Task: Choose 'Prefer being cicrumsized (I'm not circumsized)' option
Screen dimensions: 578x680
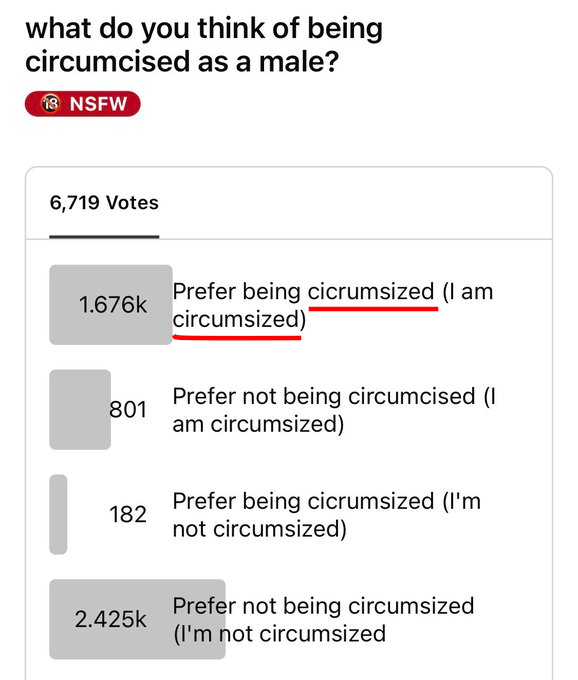Action: pyautogui.click(x=327, y=515)
